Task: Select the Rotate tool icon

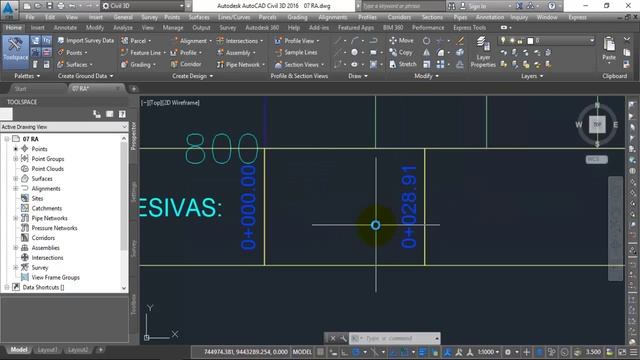Action: [x=426, y=41]
